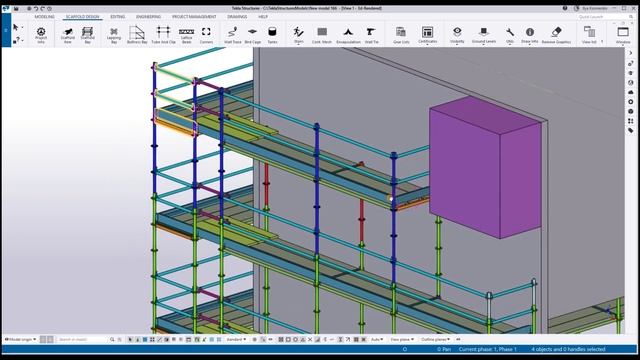Open the View list tool
Screen dimensions: 640x360
pos(589,35)
